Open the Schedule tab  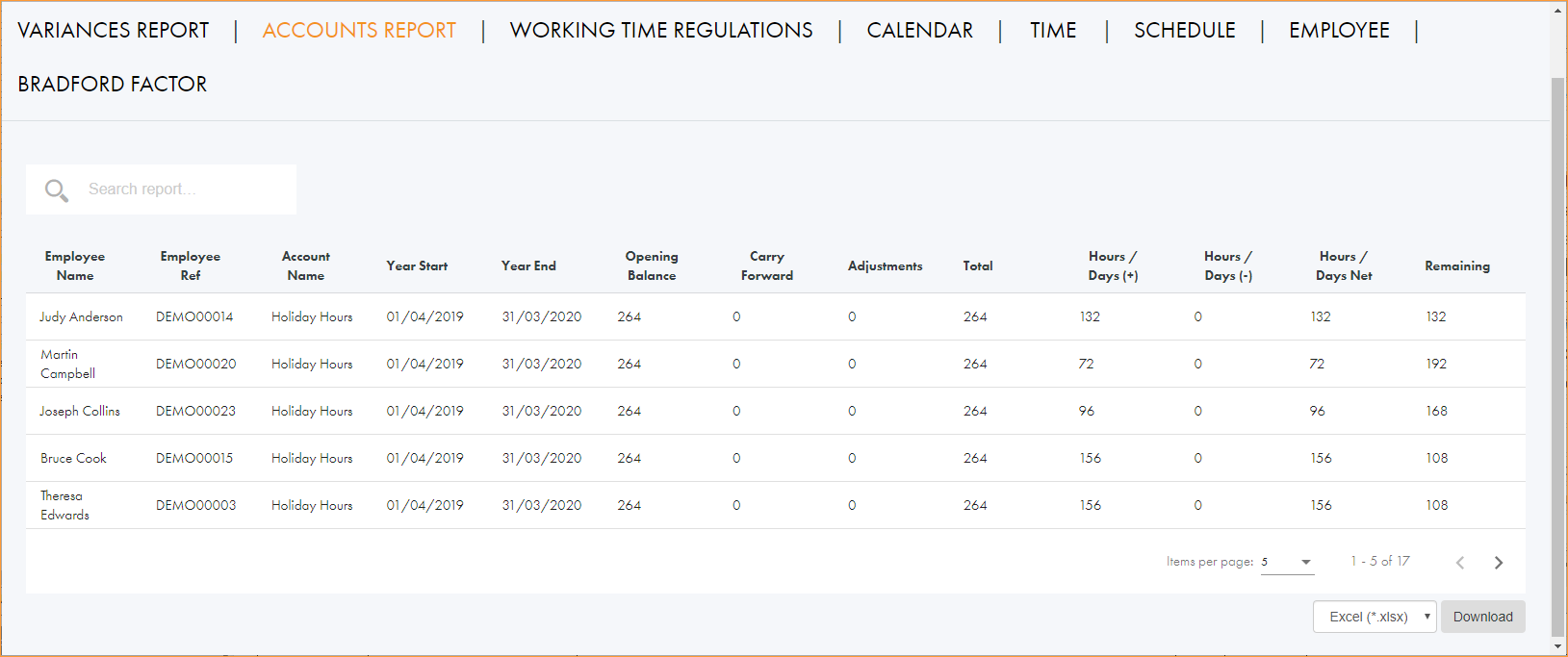tap(1184, 31)
